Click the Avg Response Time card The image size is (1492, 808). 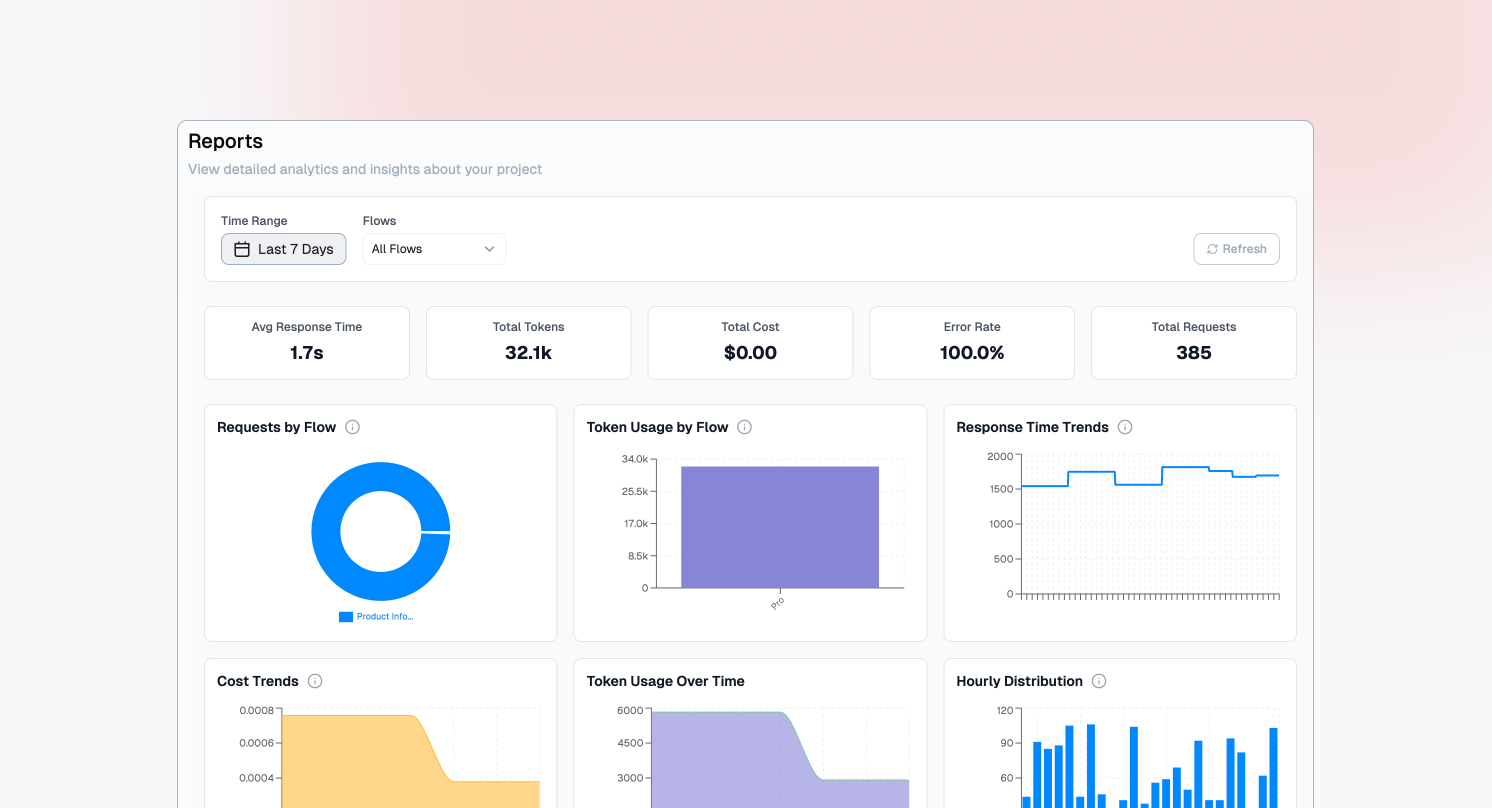[x=307, y=343]
